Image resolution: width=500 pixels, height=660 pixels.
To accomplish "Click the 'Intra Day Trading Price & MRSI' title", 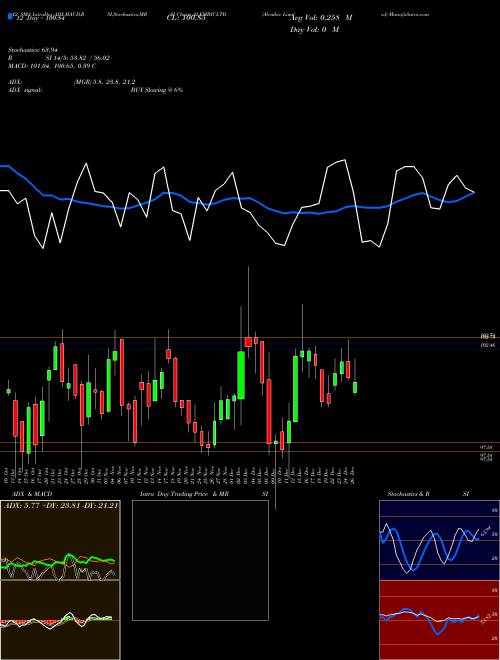I will coord(203,494).
